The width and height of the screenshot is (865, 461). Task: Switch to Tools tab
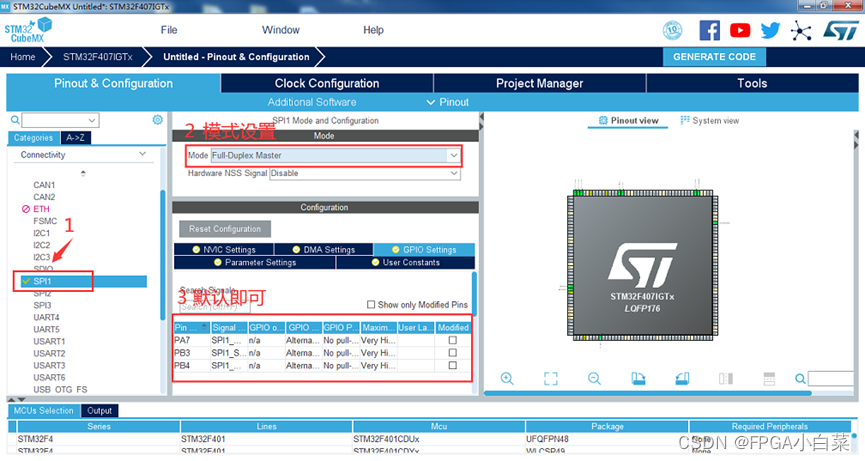752,83
